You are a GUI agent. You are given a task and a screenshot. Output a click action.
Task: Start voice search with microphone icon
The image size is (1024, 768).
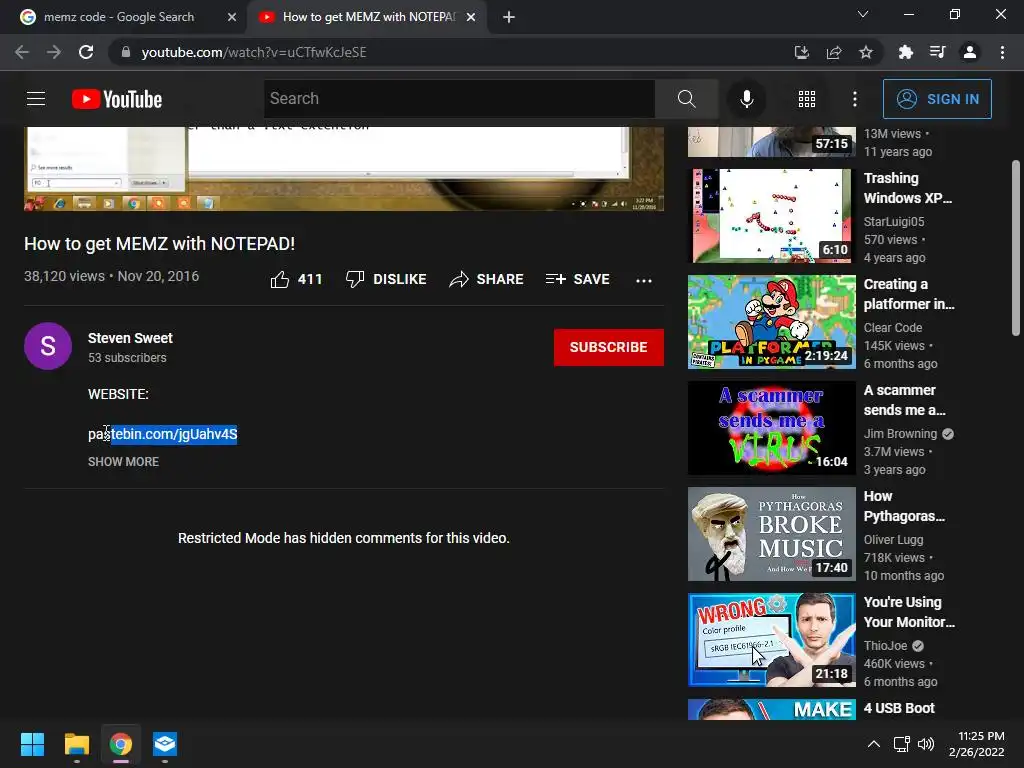(x=746, y=99)
